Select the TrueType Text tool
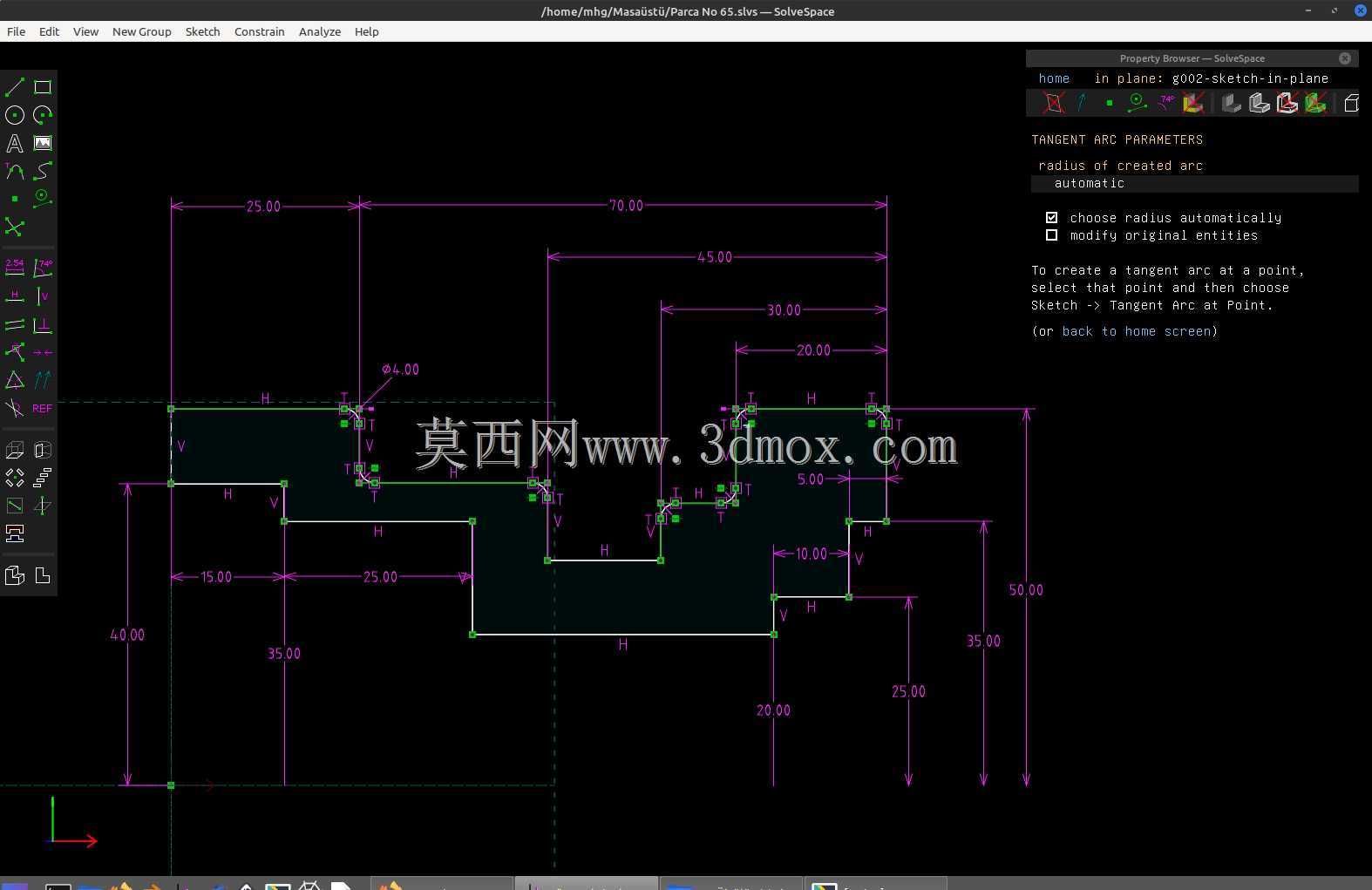 click(x=15, y=143)
